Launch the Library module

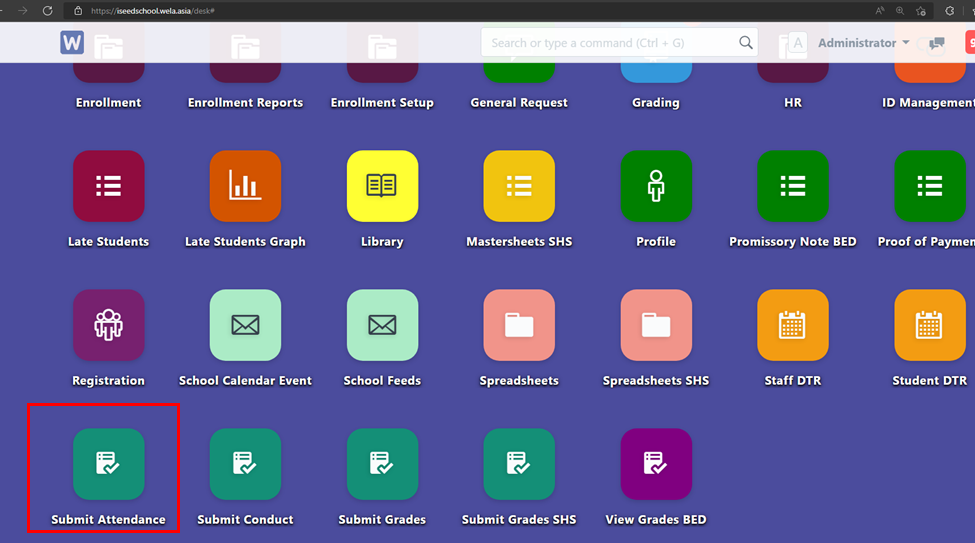(x=382, y=186)
